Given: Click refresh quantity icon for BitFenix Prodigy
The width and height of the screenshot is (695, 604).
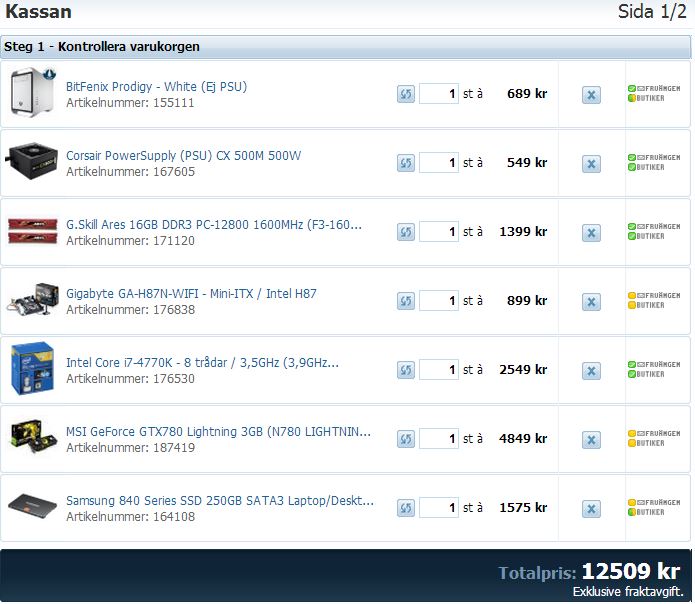Looking at the screenshot, I should point(406,94).
